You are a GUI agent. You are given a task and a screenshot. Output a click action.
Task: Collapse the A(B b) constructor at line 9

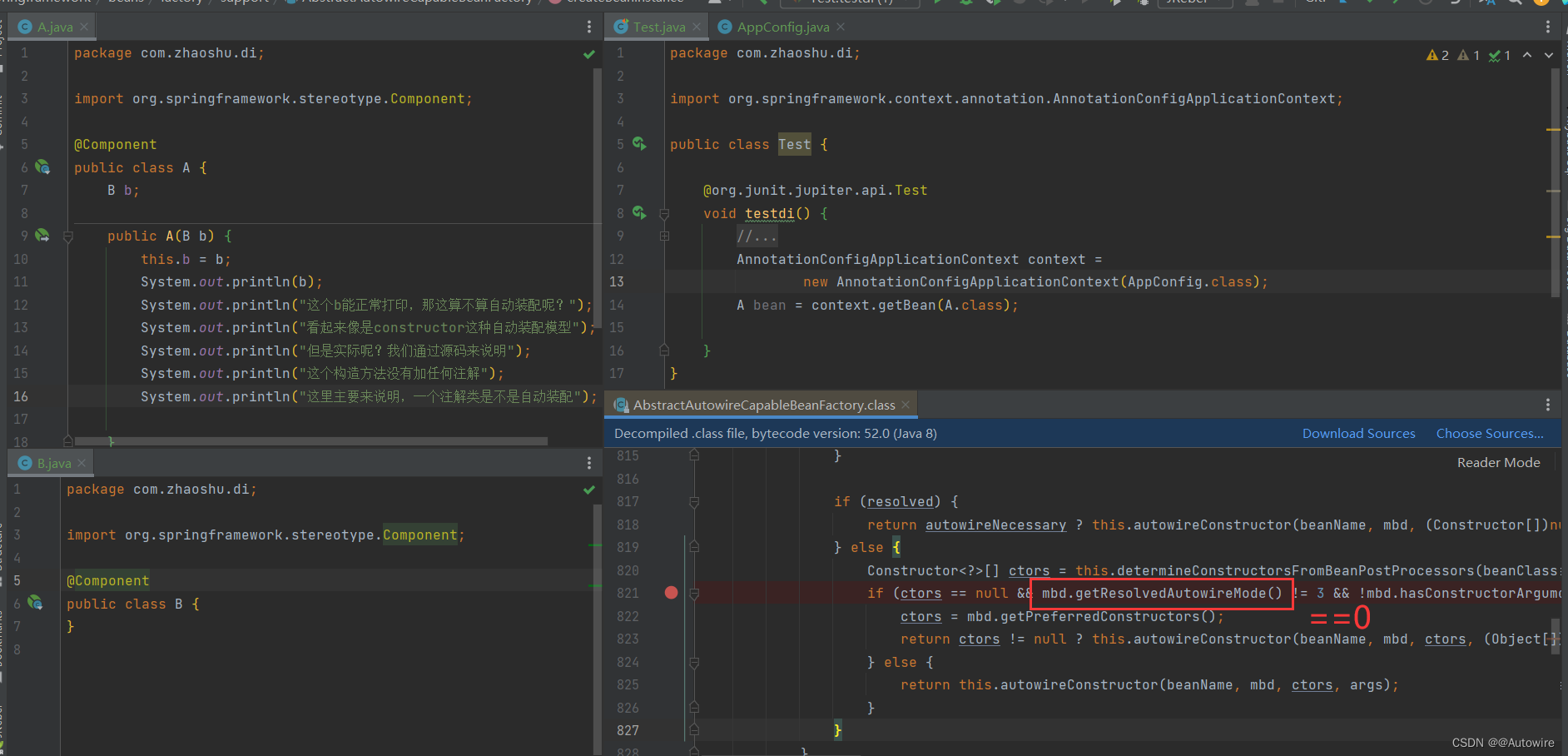[x=68, y=236]
